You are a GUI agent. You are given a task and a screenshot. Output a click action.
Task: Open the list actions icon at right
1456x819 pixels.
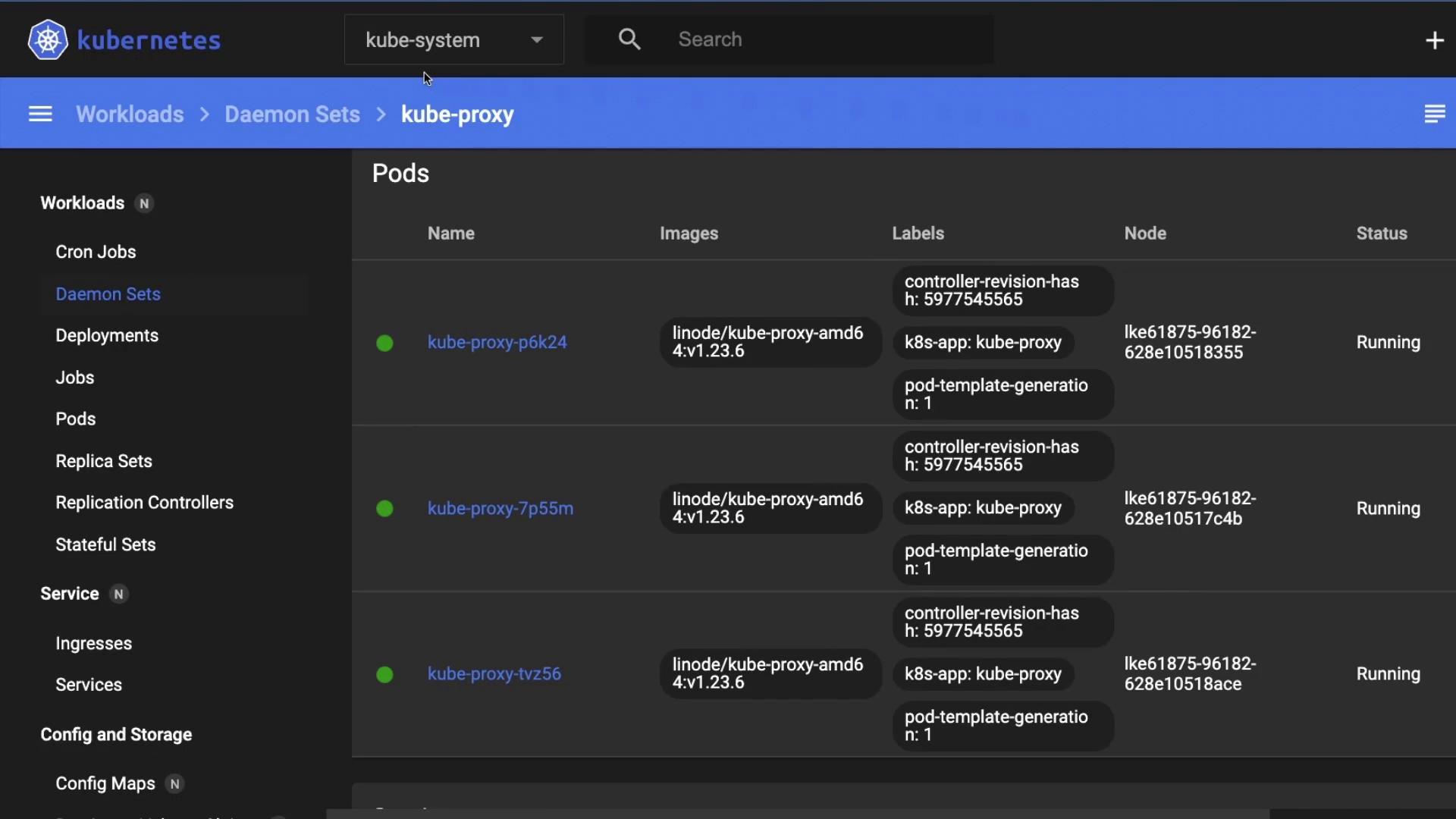pyautogui.click(x=1434, y=114)
